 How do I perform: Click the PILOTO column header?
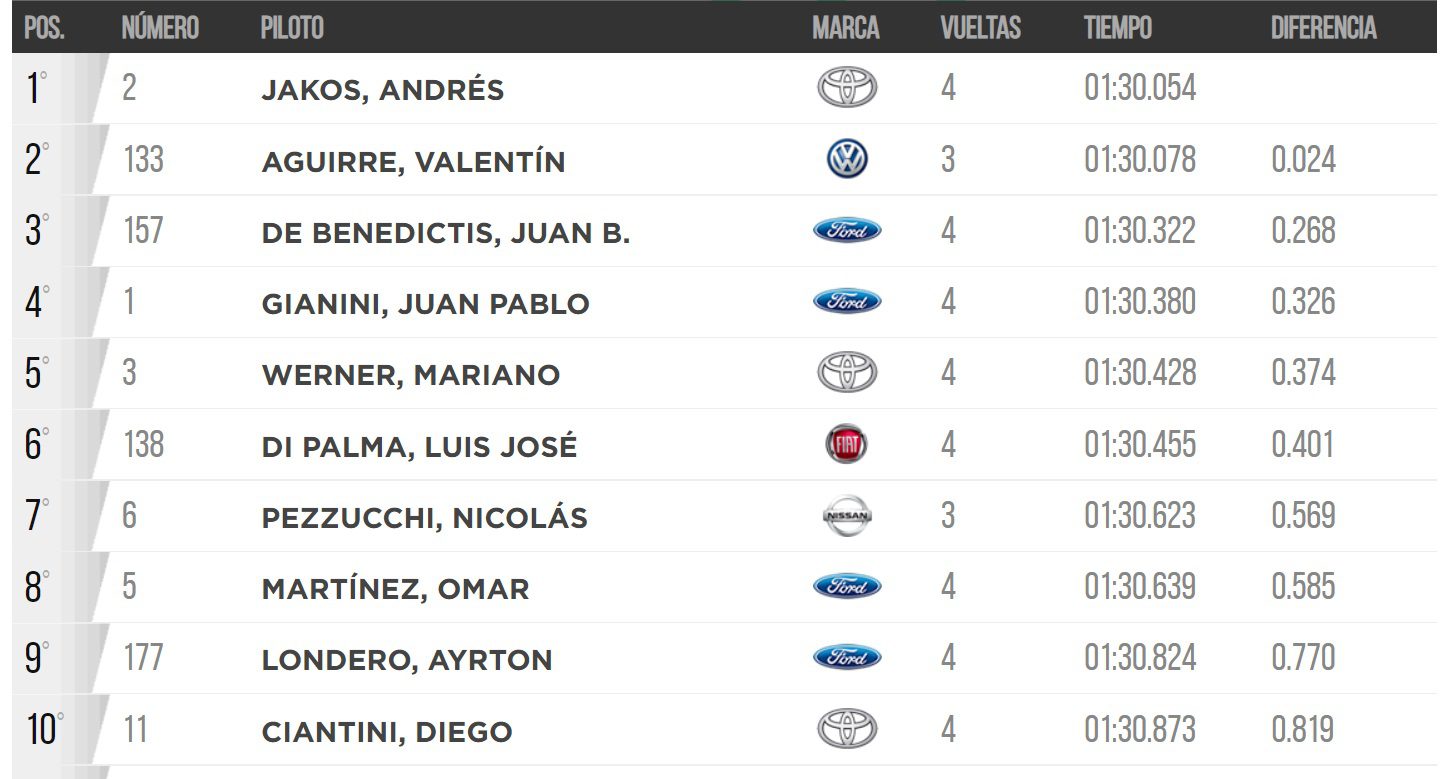click(292, 27)
